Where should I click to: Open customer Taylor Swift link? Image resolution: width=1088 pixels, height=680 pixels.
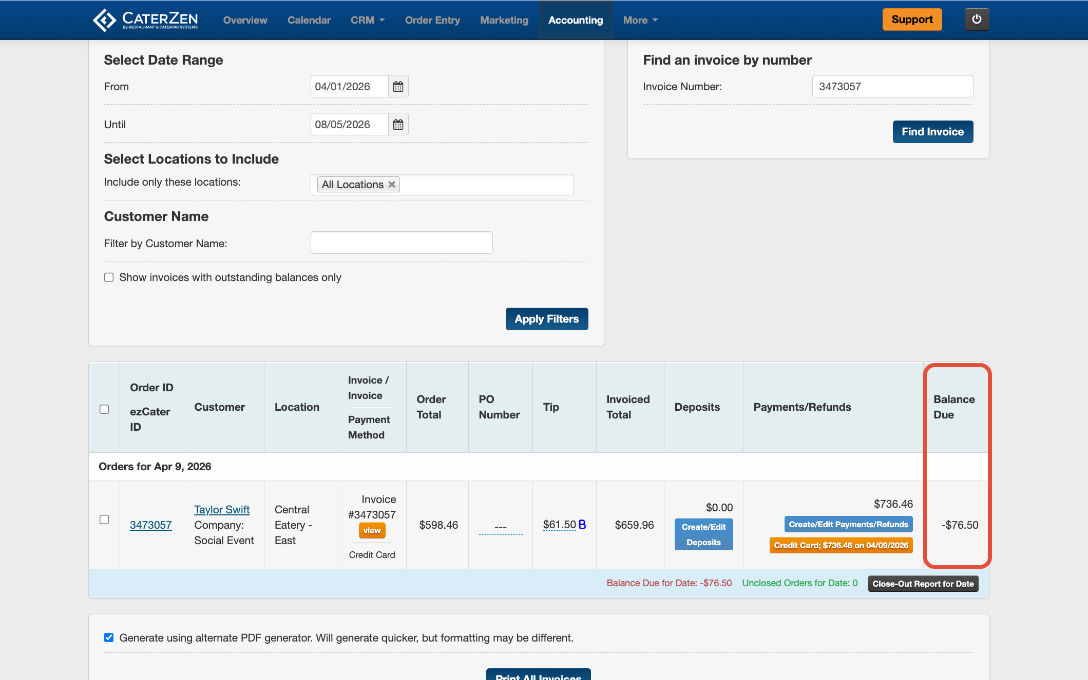coord(222,509)
